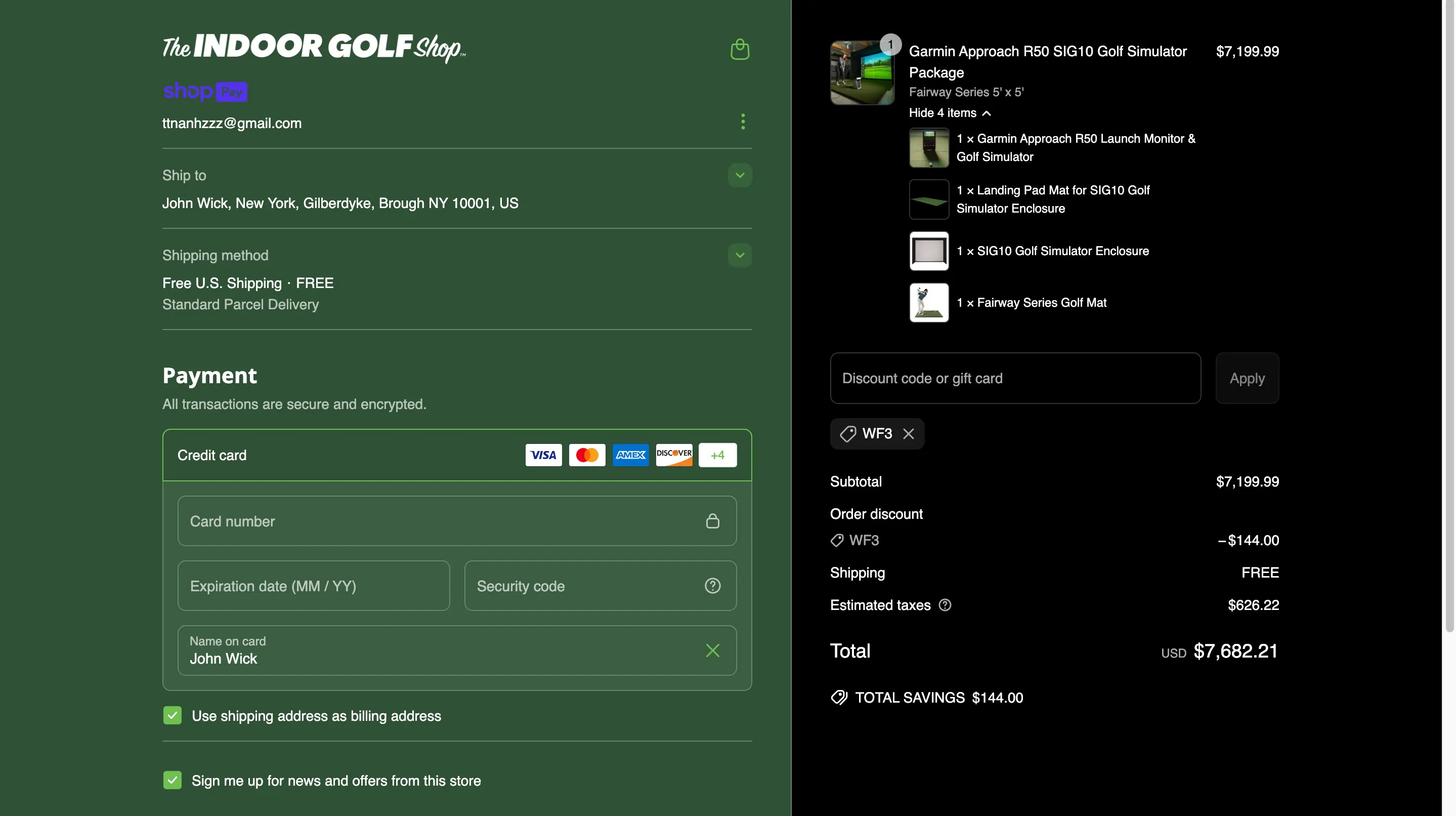Select the Credit card payment option
Image resolution: width=1456 pixels, height=816 pixels.
coord(212,455)
